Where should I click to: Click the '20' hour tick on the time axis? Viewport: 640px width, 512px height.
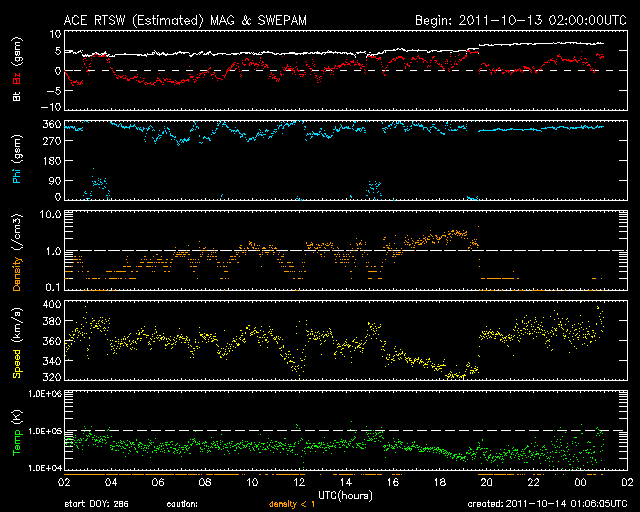tap(487, 482)
